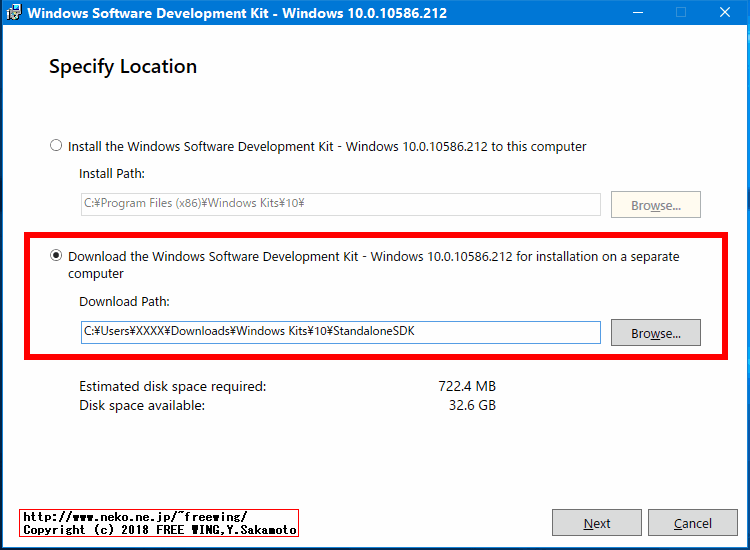Viewport: 750px width, 550px height.
Task: Click the 'Install Path:' label
Action: tap(112, 174)
